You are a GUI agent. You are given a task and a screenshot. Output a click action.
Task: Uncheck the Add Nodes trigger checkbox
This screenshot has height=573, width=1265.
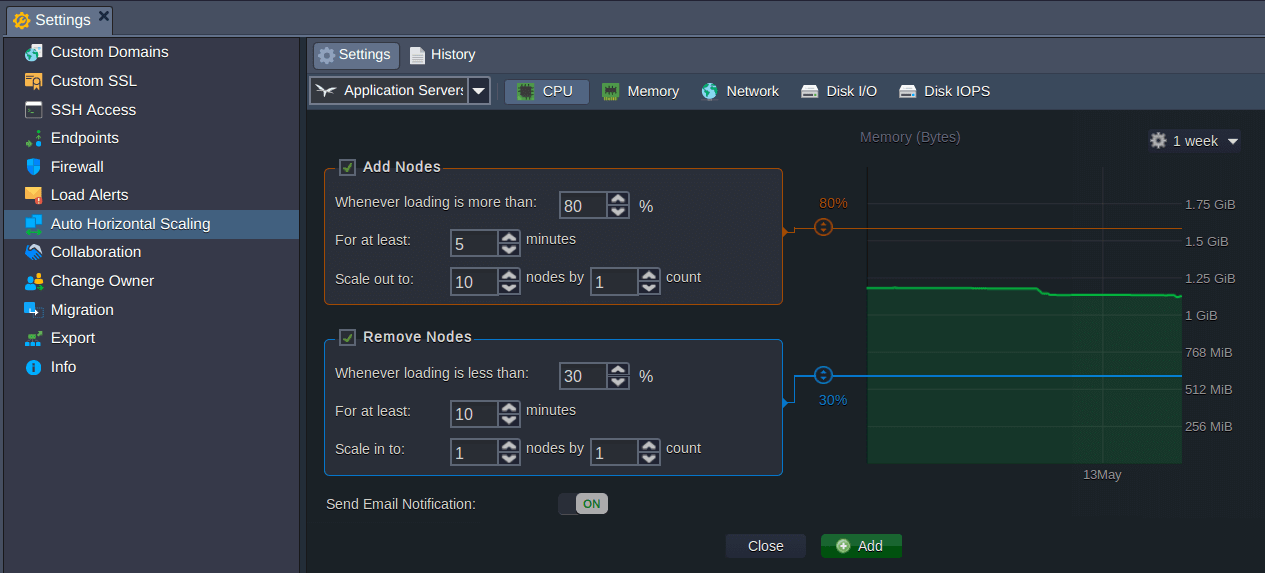[x=347, y=167]
